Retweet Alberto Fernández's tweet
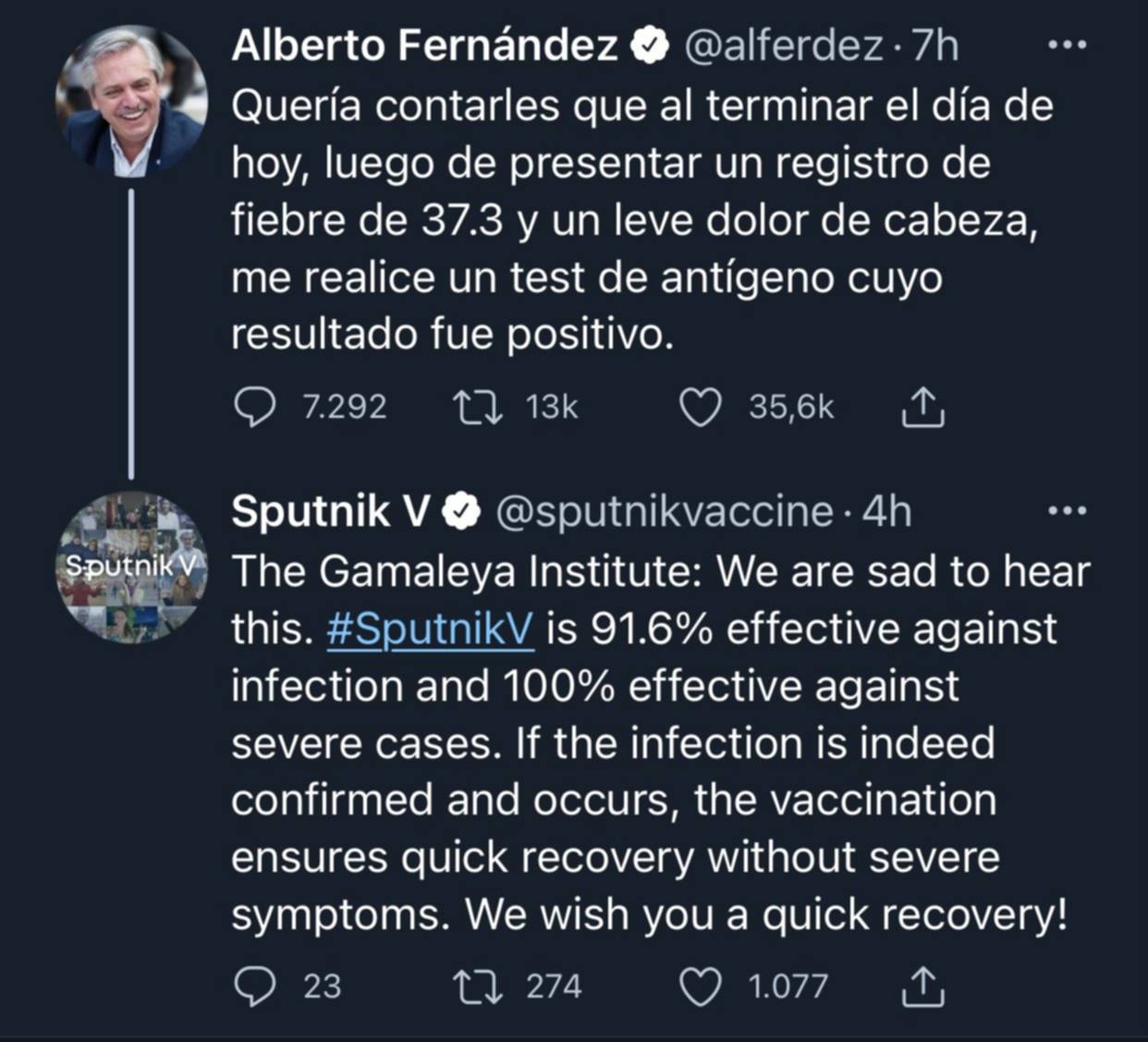 click(x=478, y=408)
